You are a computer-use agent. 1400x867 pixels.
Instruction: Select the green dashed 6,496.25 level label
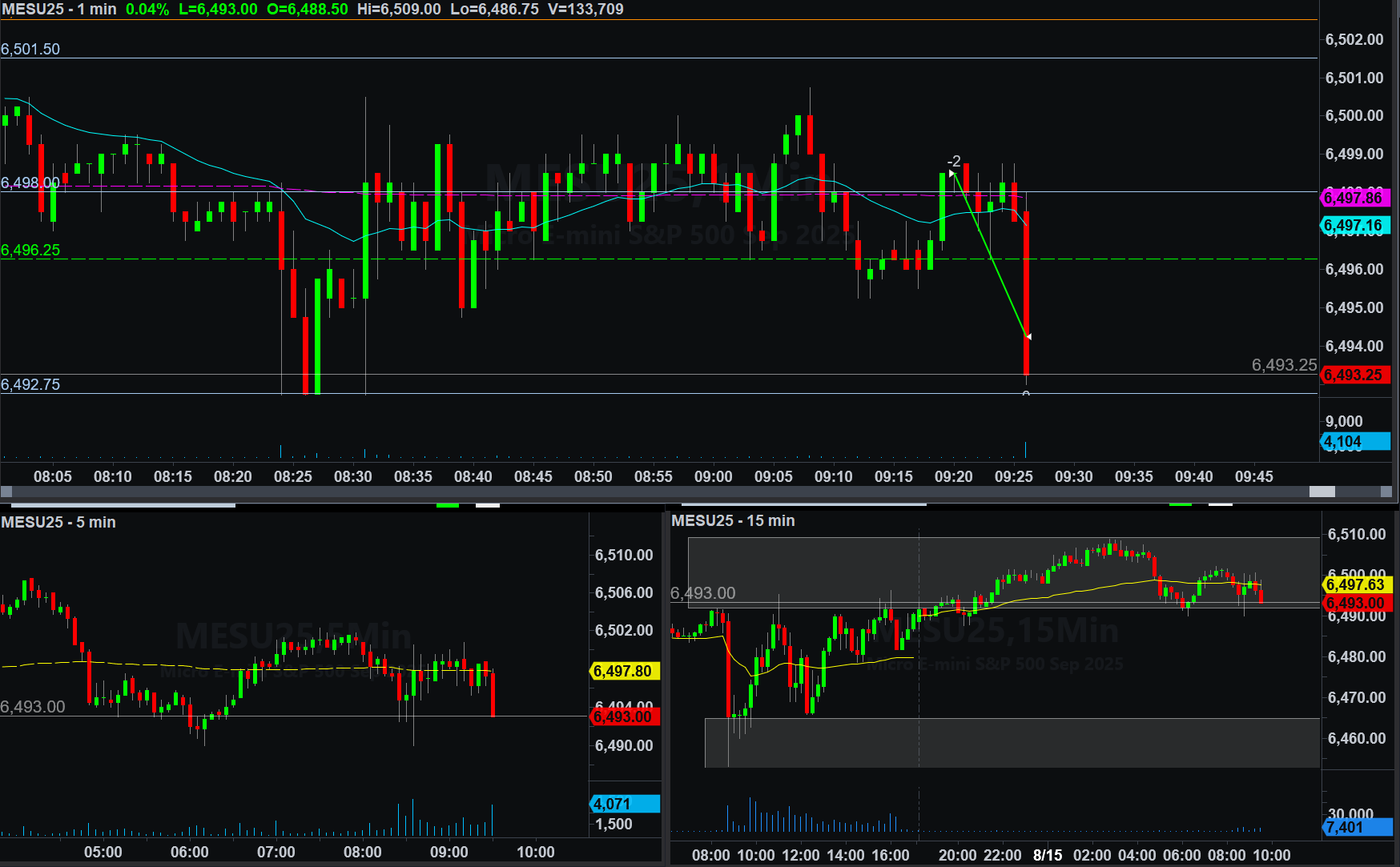[x=30, y=250]
